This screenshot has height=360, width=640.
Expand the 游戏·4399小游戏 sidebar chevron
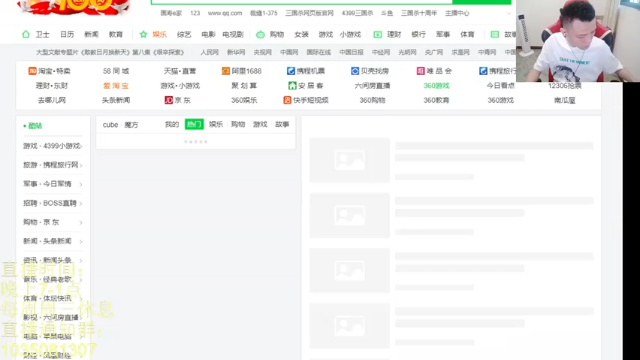point(81,146)
